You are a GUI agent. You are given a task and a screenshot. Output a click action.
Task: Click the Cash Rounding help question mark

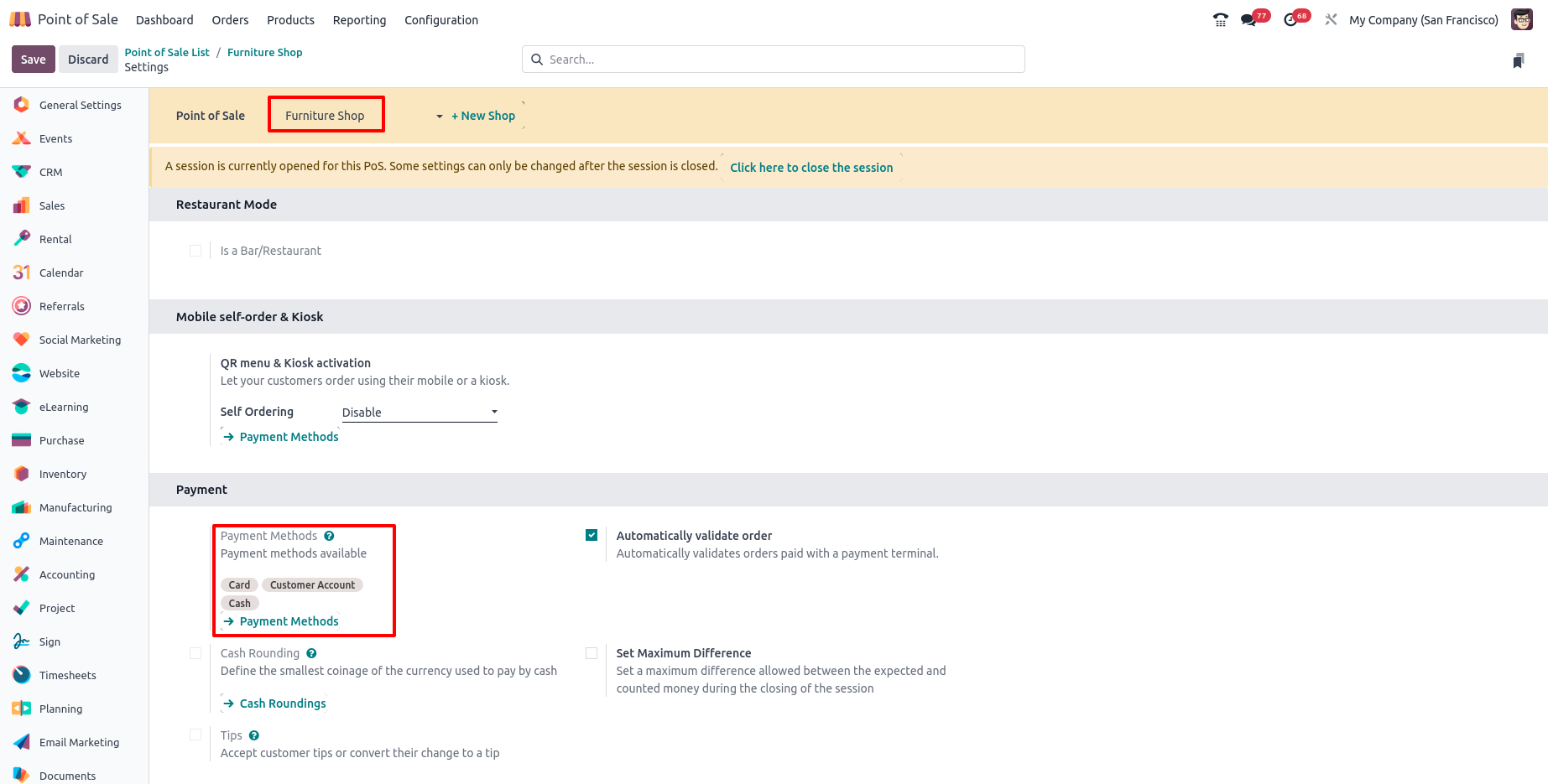tap(311, 653)
